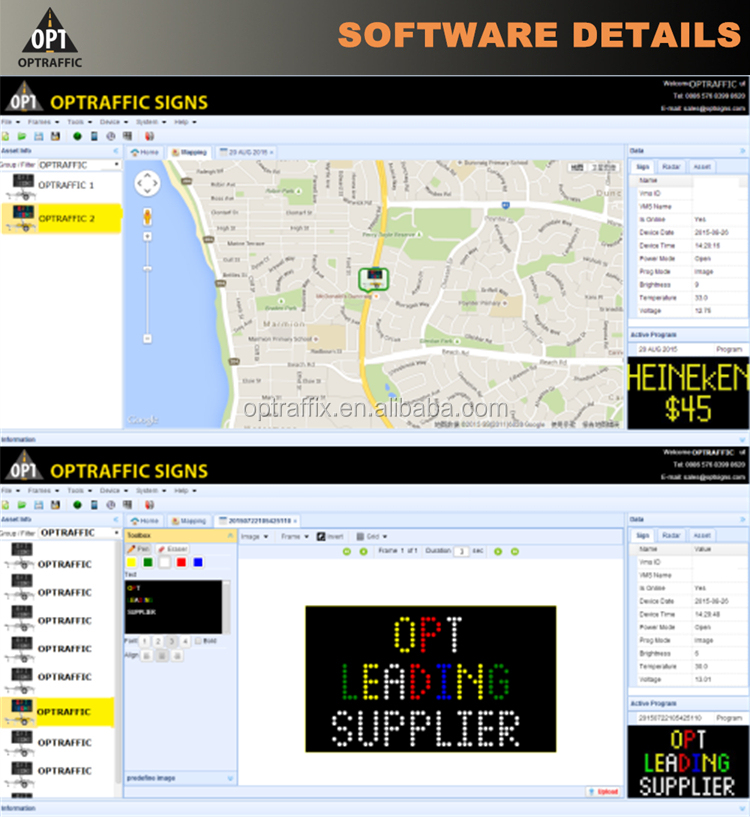This screenshot has width=750, height=817.
Task: Open the Grid dropdown in editor toolbar
Action: click(371, 537)
